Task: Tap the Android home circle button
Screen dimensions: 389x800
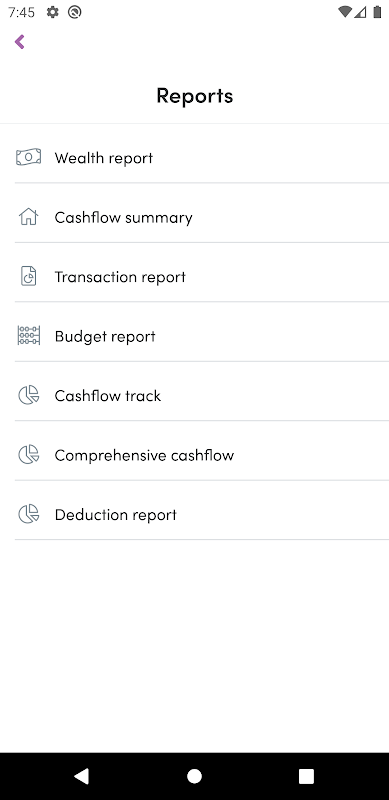Action: [x=194, y=776]
